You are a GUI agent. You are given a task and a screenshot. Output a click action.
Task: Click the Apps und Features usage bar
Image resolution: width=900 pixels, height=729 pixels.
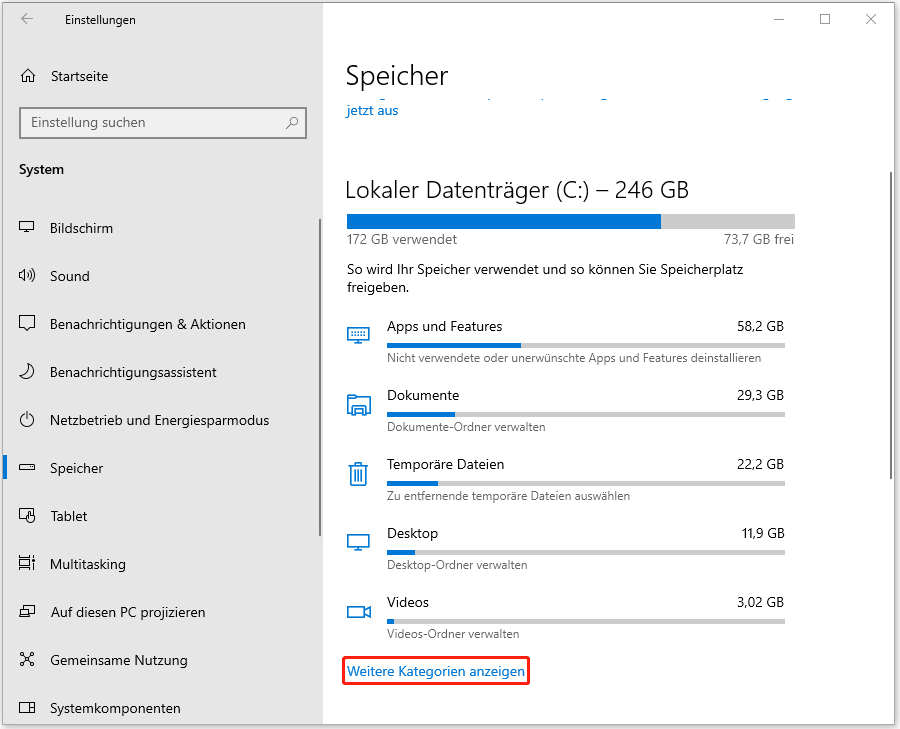pos(585,346)
